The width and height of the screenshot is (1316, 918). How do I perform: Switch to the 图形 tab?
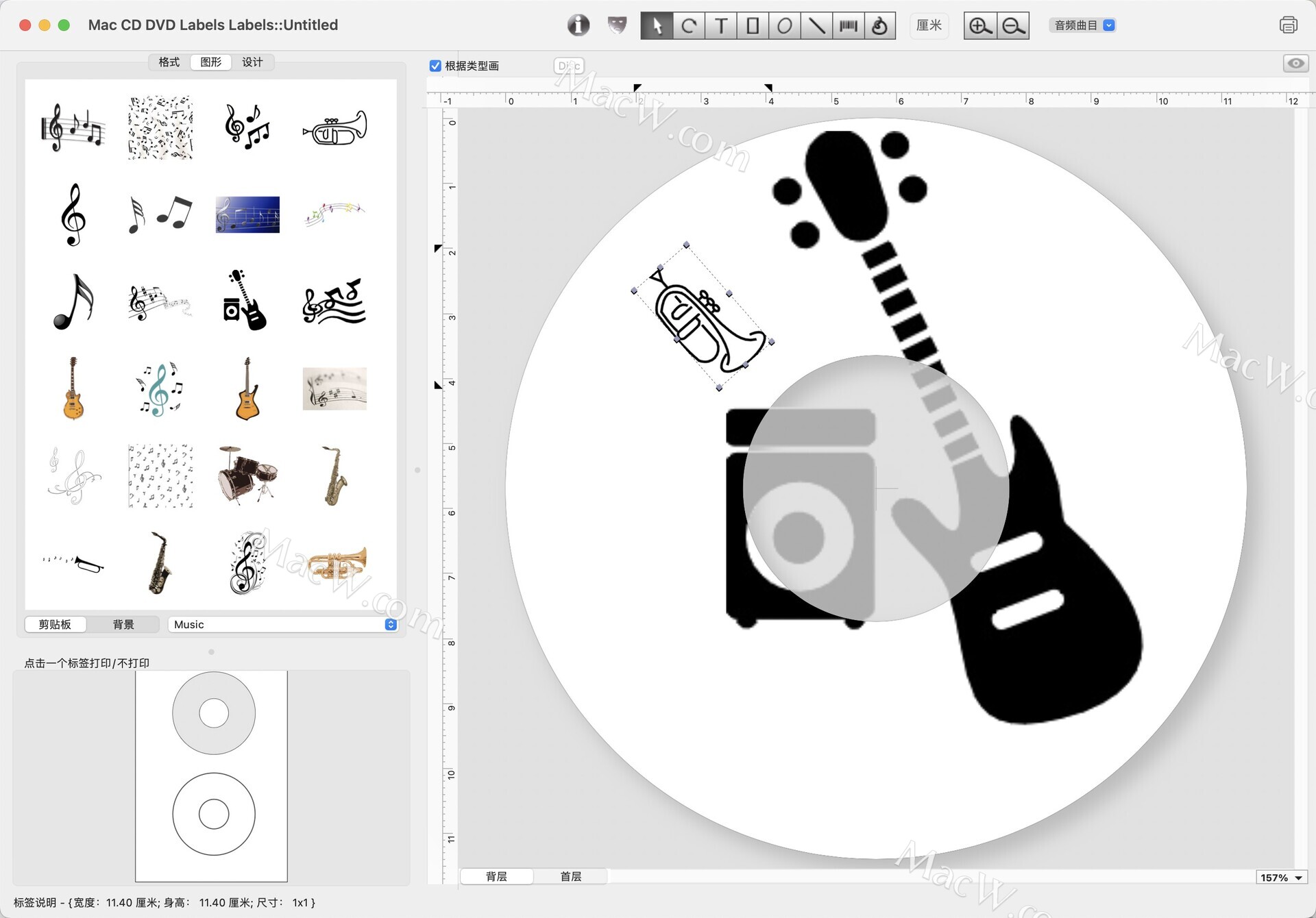coord(211,62)
